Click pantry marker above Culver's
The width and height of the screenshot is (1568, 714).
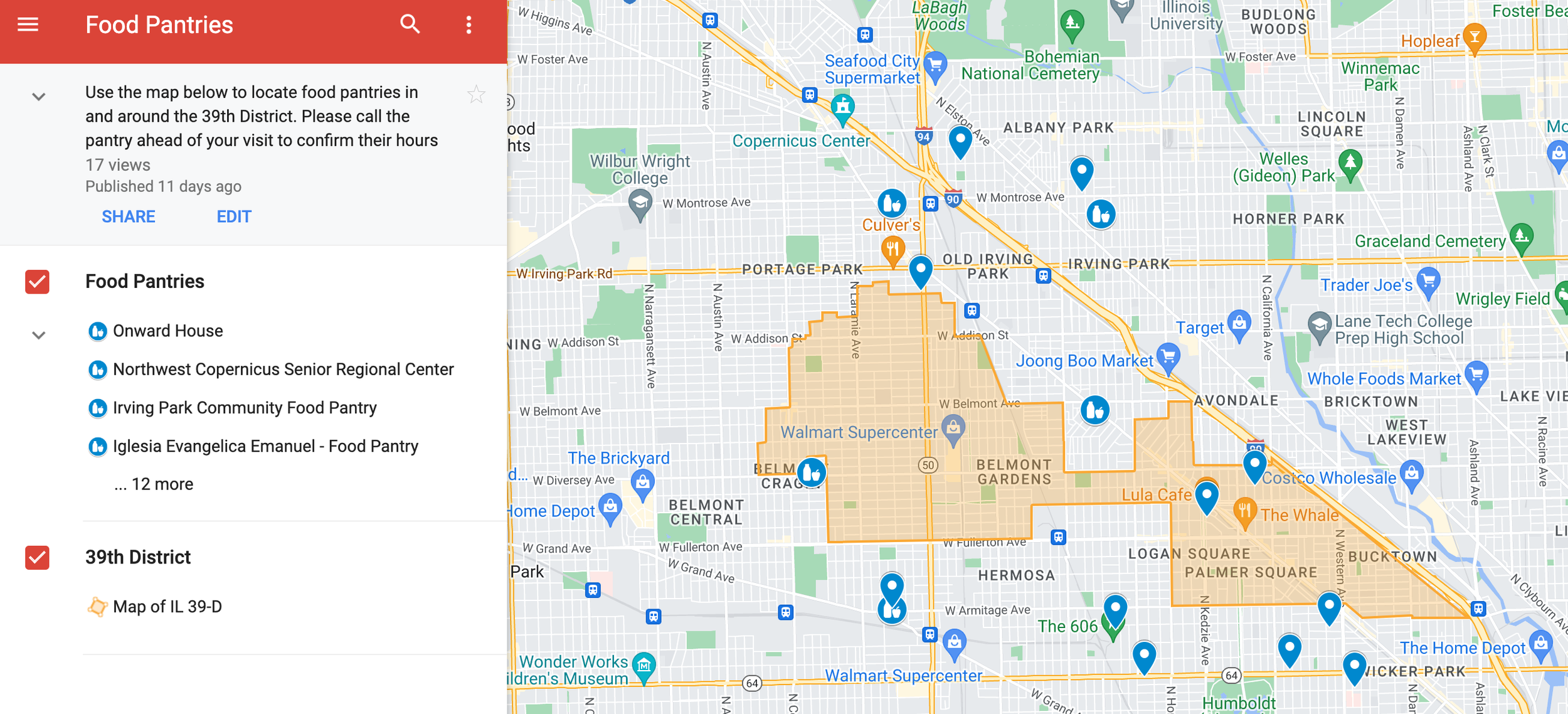tap(891, 203)
